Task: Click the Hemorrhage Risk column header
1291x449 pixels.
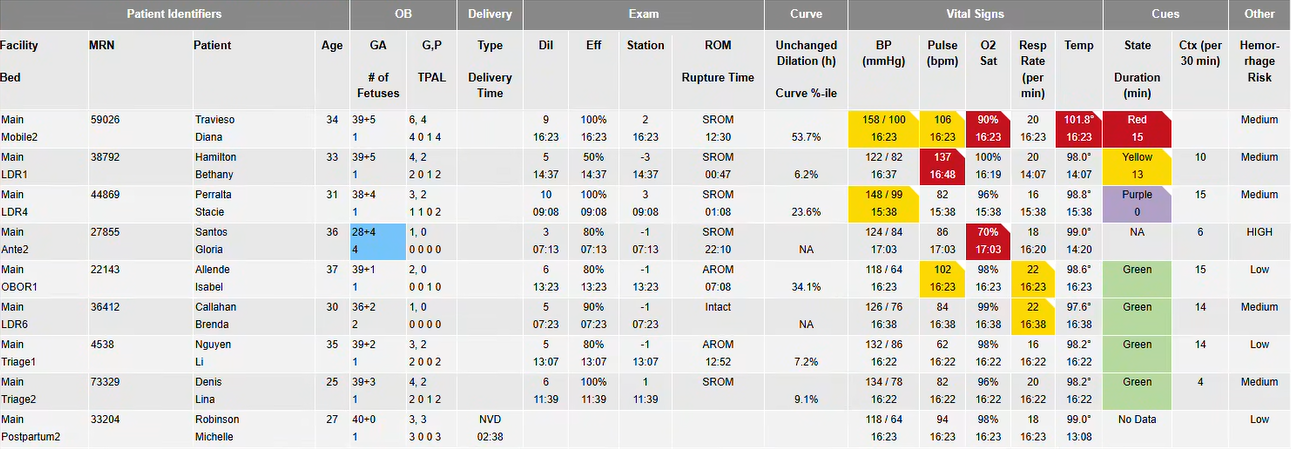Action: coord(1259,61)
